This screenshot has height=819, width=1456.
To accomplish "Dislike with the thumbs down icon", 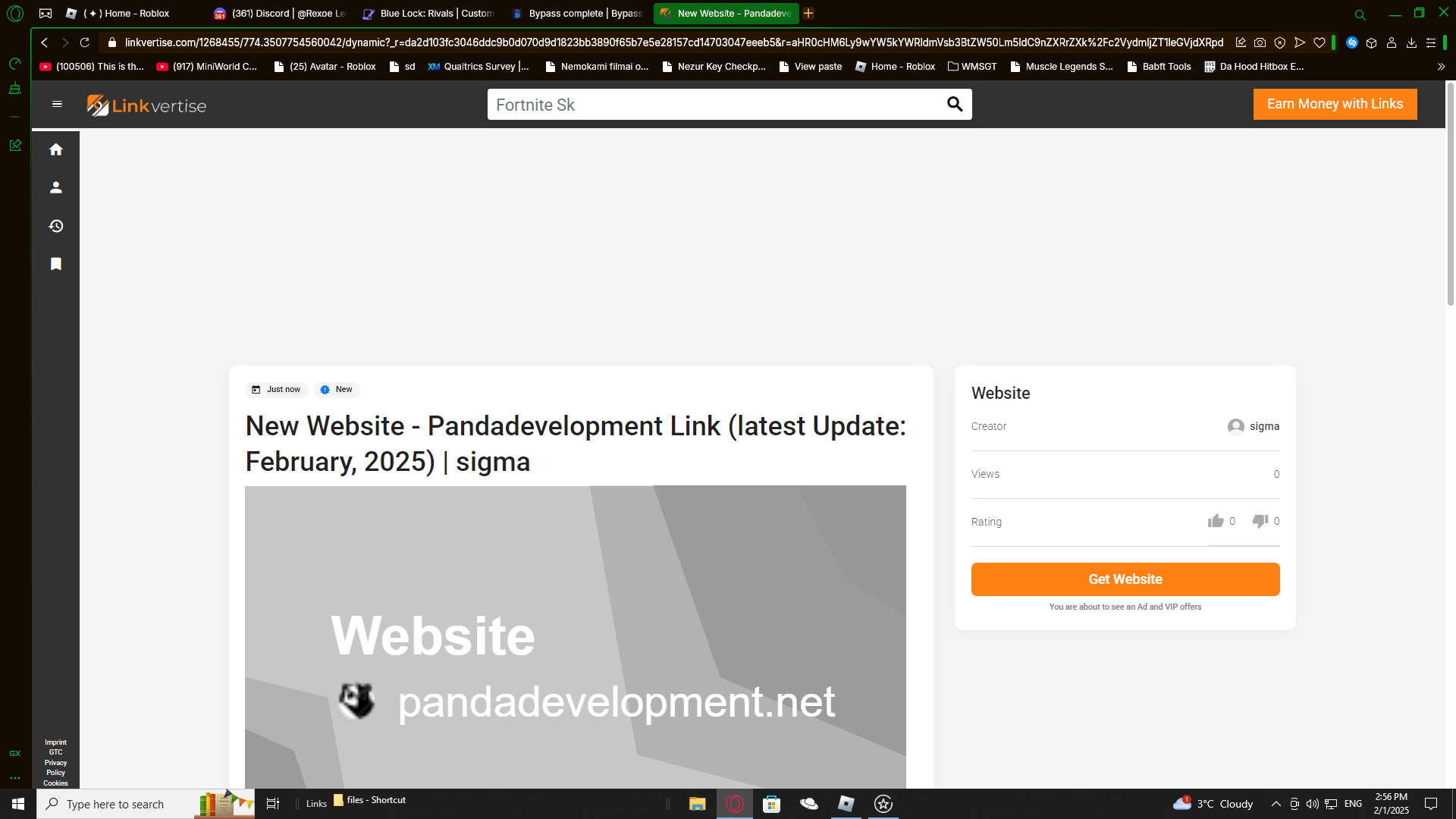I will [1260, 521].
